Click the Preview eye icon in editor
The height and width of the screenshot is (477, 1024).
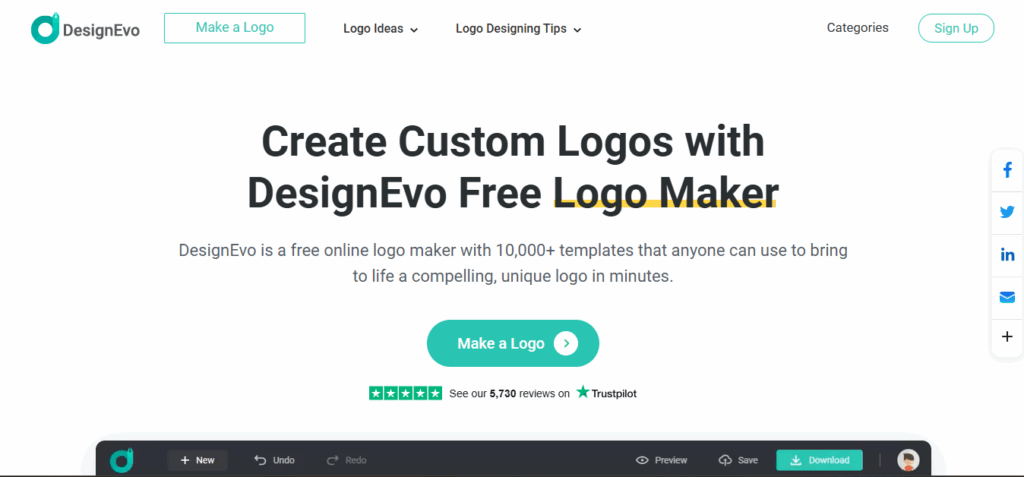tap(642, 461)
